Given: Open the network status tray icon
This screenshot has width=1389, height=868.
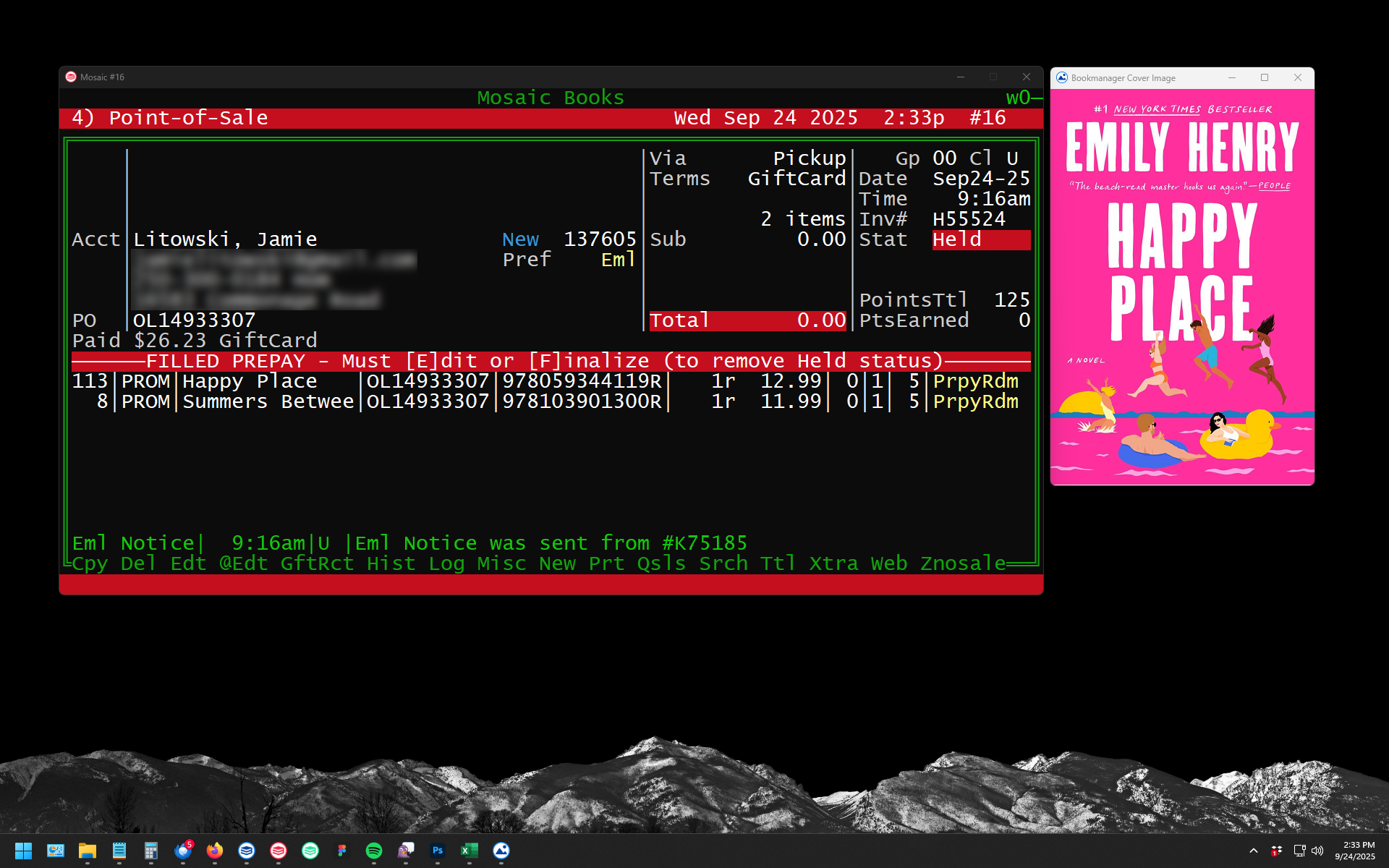Looking at the screenshot, I should click(1299, 851).
